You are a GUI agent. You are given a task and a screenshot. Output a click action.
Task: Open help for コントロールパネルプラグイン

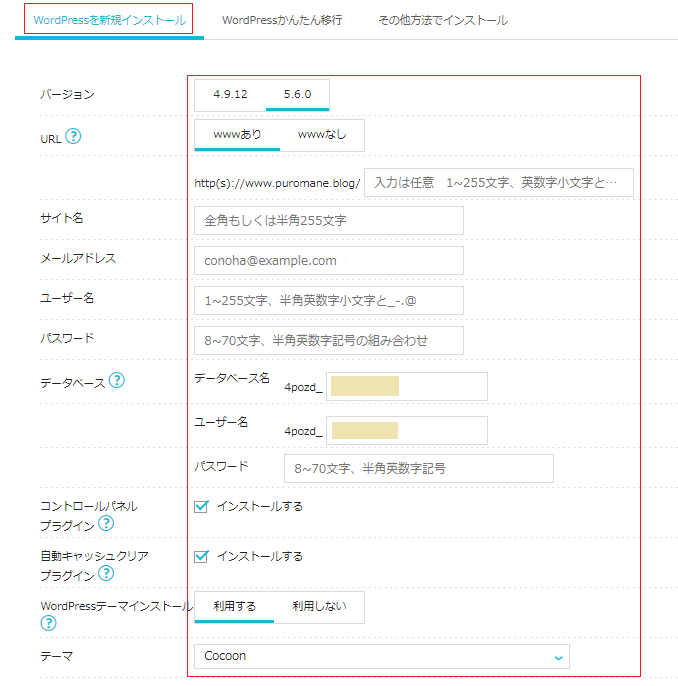[106, 523]
